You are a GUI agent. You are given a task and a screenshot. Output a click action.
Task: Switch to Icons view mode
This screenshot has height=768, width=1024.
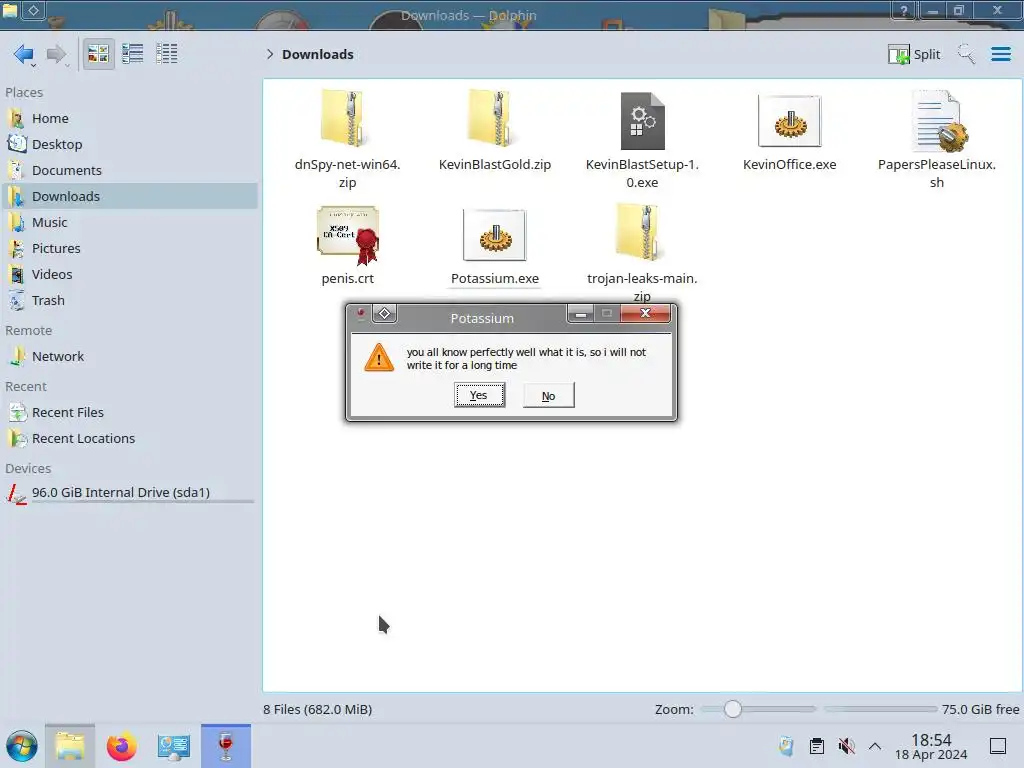tap(98, 54)
